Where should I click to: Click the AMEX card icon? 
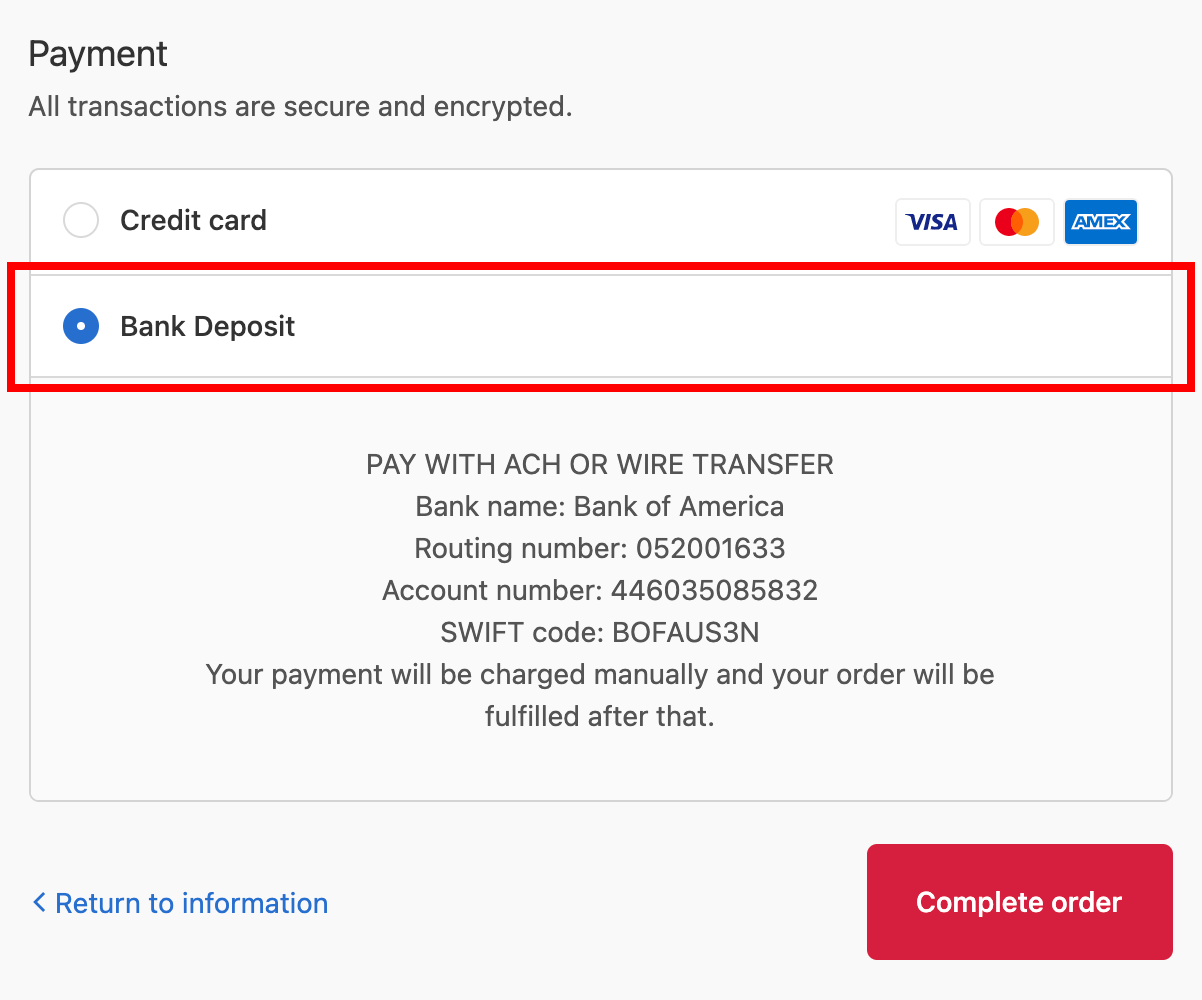(x=1100, y=221)
